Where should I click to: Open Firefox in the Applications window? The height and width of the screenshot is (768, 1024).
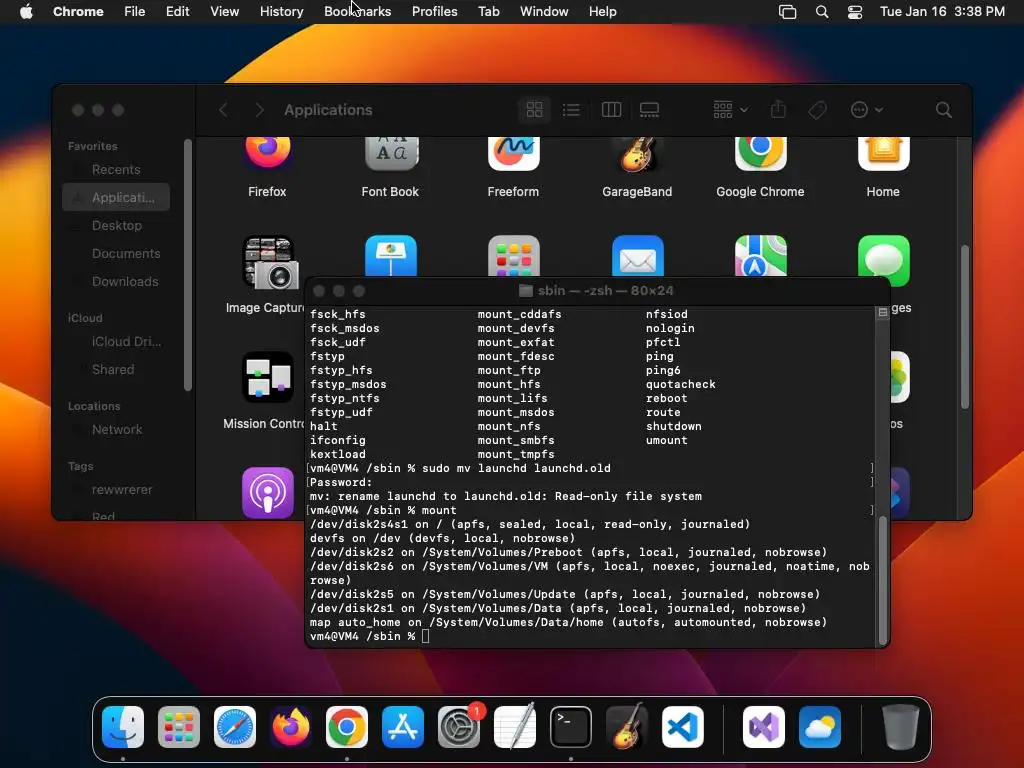[268, 153]
